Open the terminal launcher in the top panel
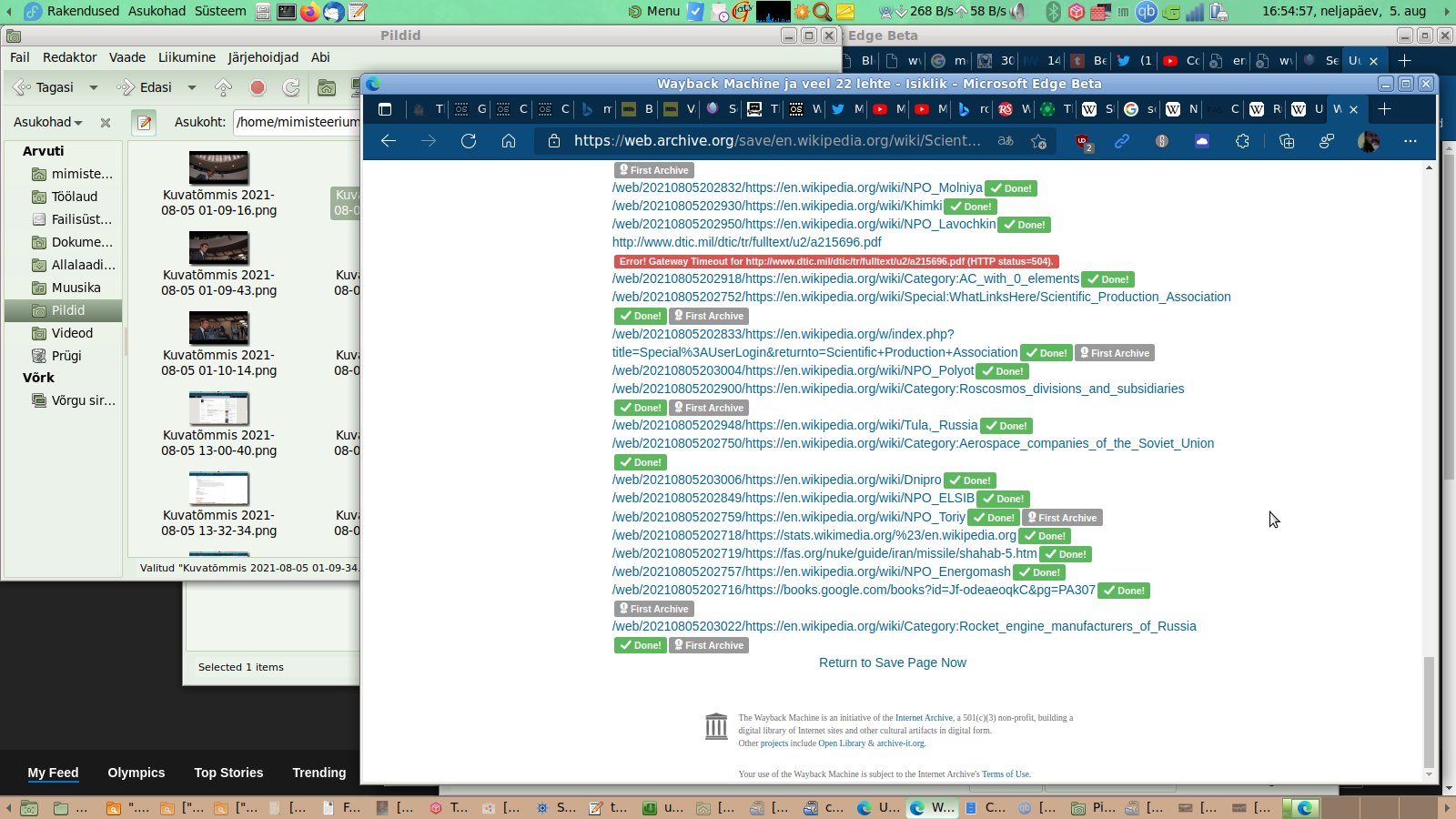Image resolution: width=1456 pixels, height=819 pixels. tap(287, 12)
